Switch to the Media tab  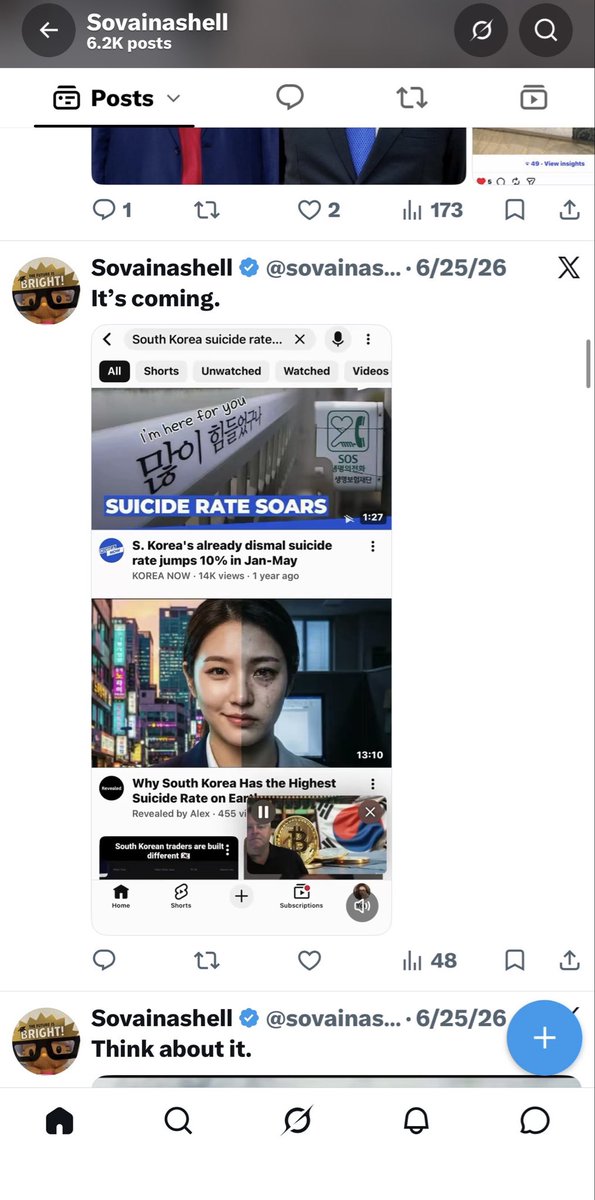[x=533, y=97]
